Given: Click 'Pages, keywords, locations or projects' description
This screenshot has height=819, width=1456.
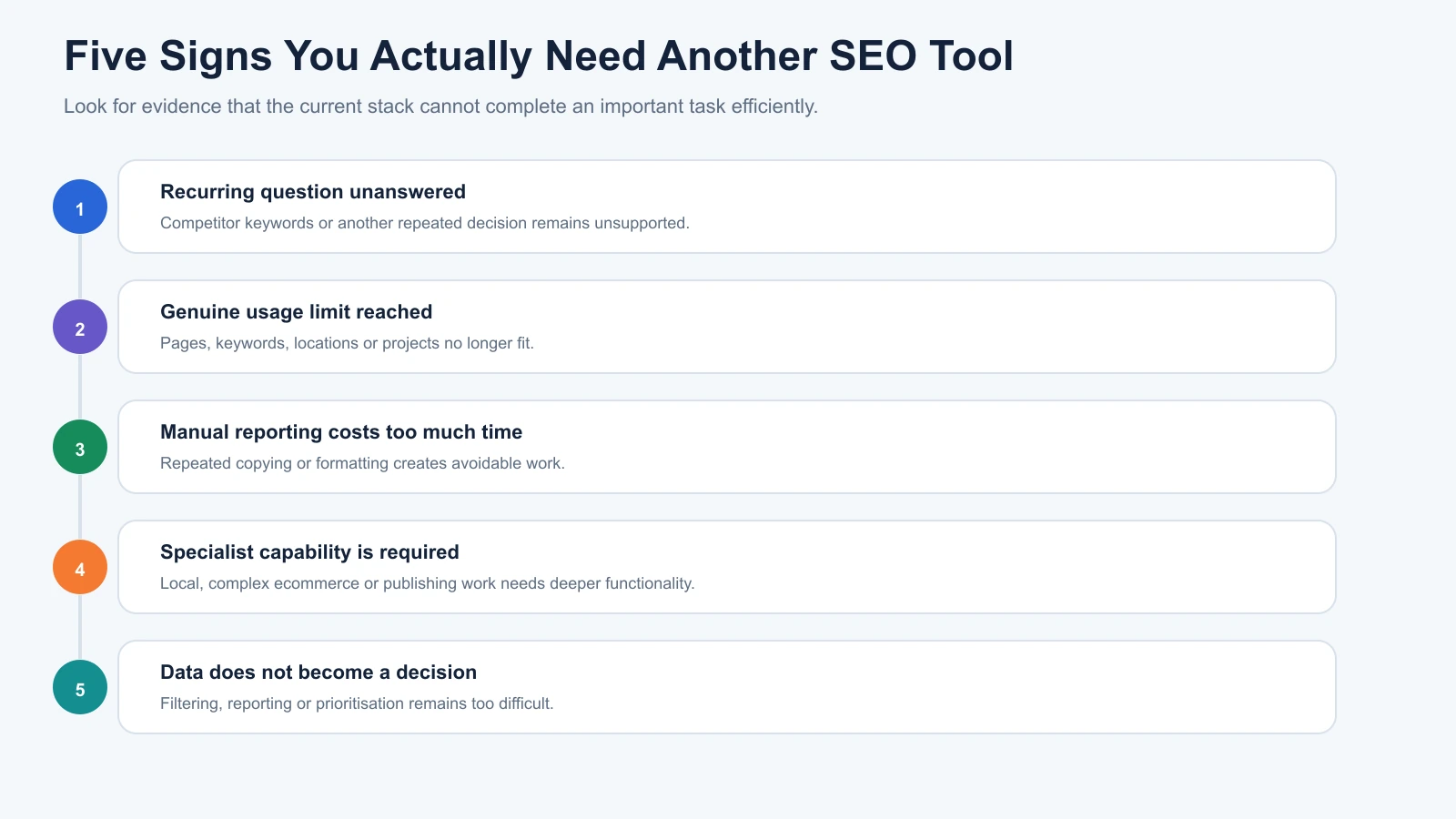Looking at the screenshot, I should tap(347, 343).
